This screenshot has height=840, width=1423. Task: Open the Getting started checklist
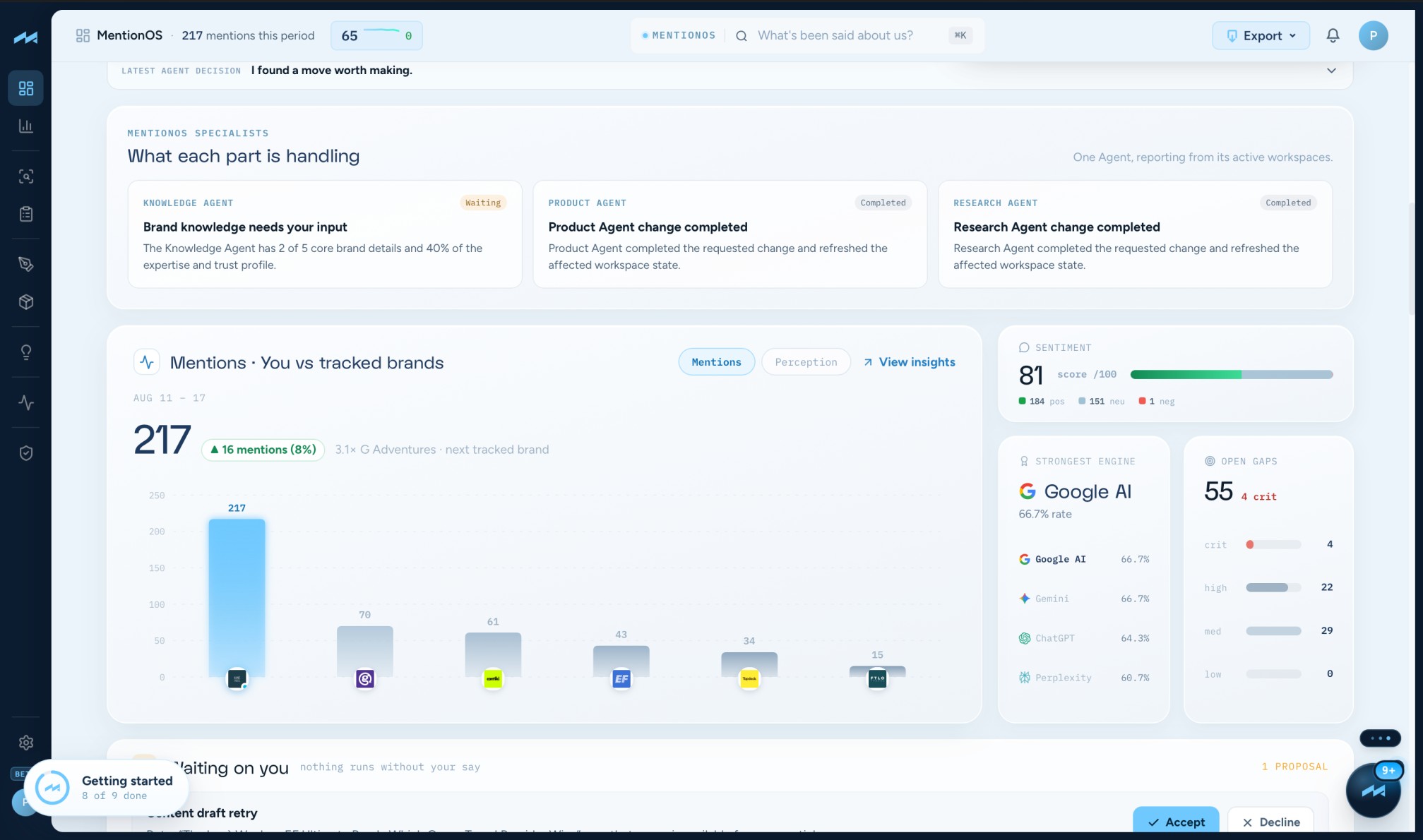[x=107, y=788]
